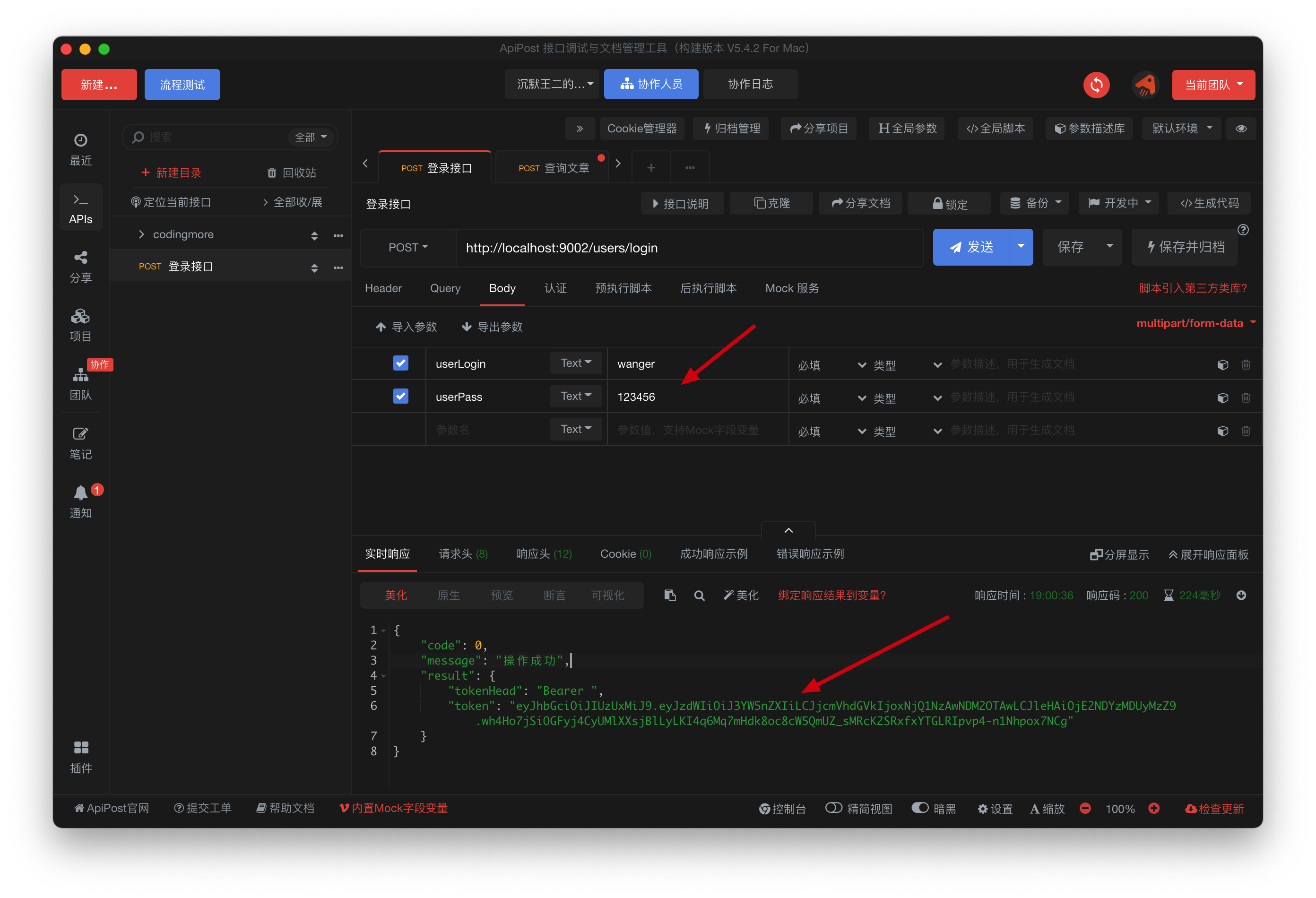Viewport: 1316px width, 898px height.
Task: Click the 发送 send button
Action: coord(971,247)
